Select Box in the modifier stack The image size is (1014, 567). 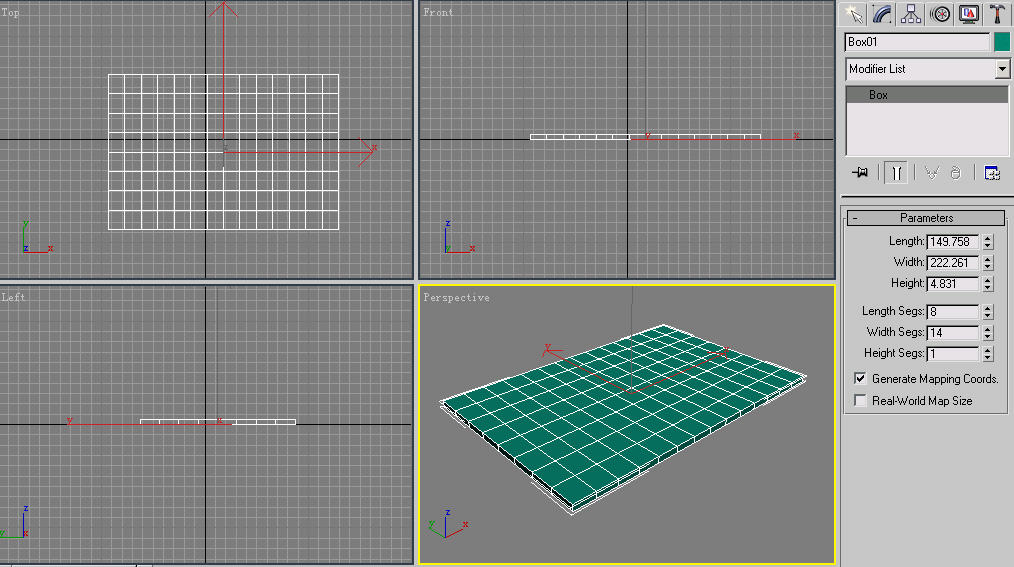pos(878,95)
